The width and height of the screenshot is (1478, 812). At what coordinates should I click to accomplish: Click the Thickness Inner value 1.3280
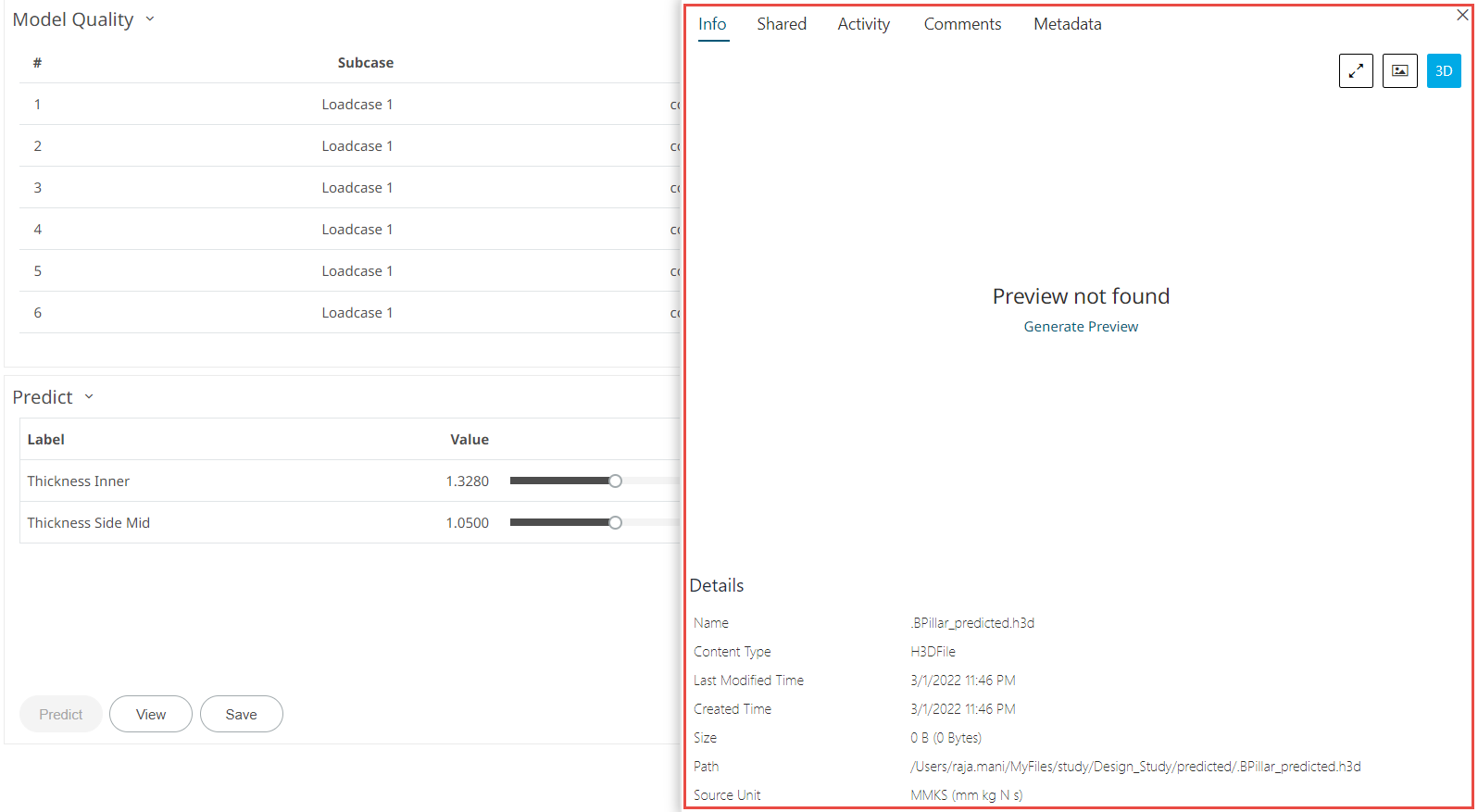click(x=467, y=481)
